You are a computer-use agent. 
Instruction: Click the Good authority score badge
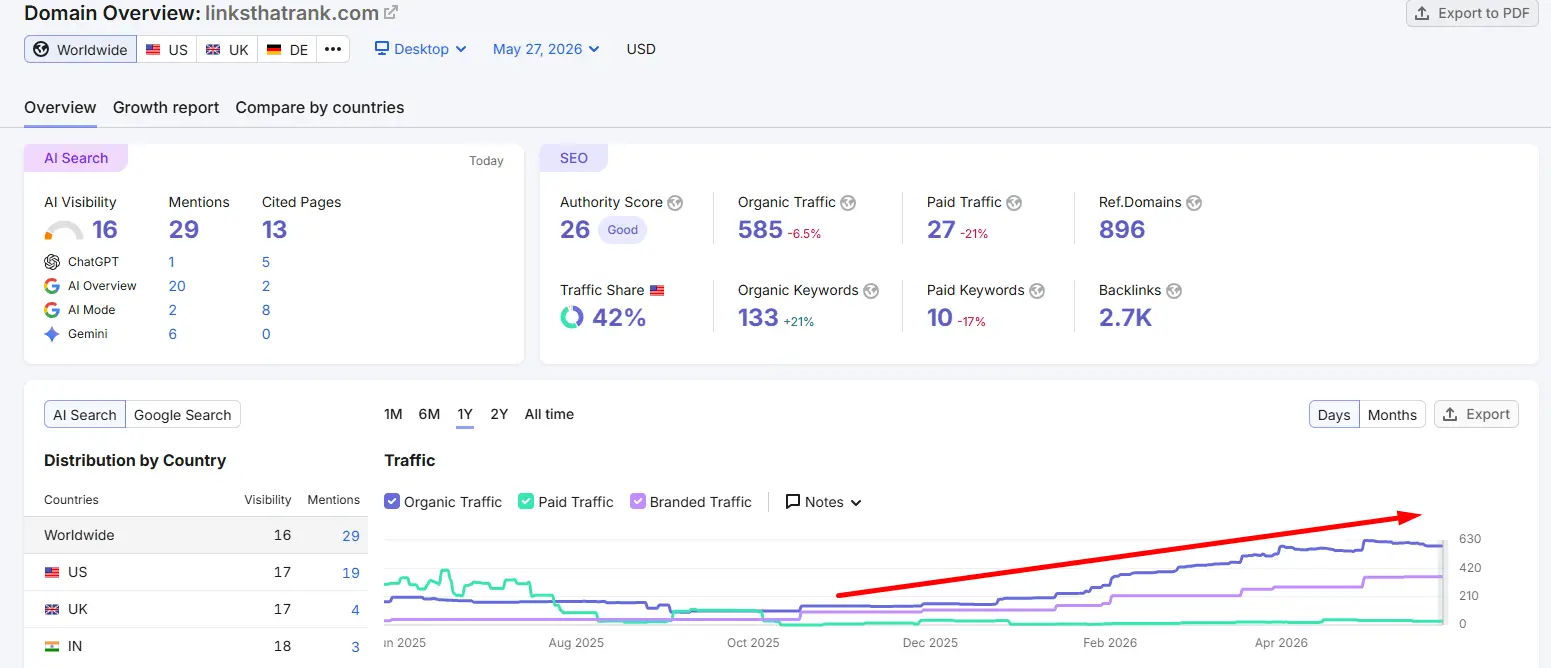click(622, 230)
